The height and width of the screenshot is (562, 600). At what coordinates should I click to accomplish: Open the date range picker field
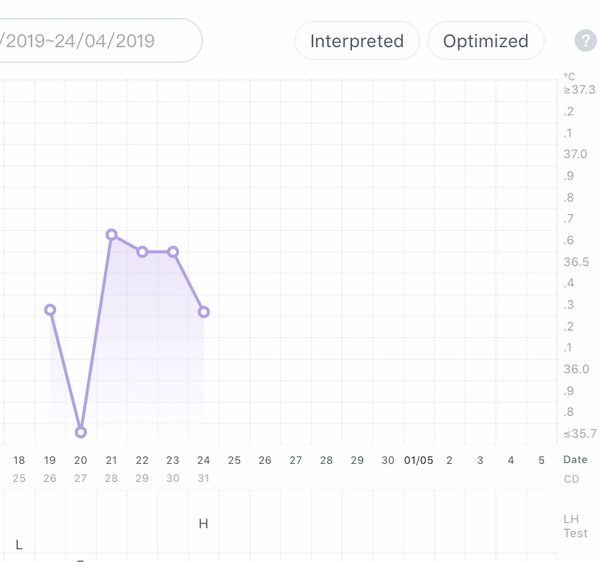(x=95, y=41)
